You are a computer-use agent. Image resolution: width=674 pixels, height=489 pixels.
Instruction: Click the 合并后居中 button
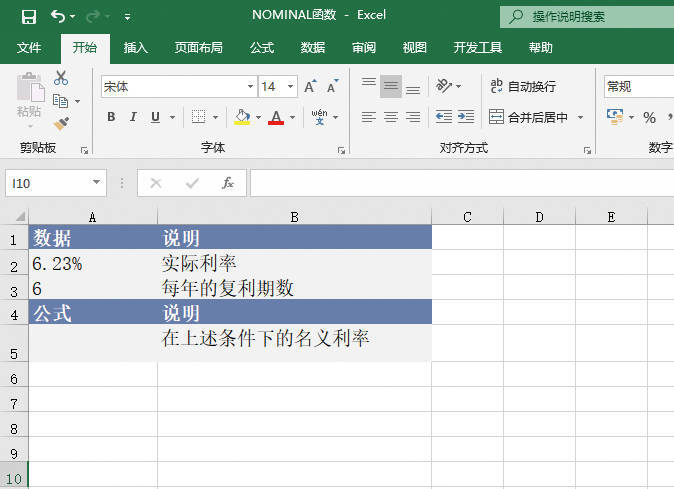click(x=529, y=117)
